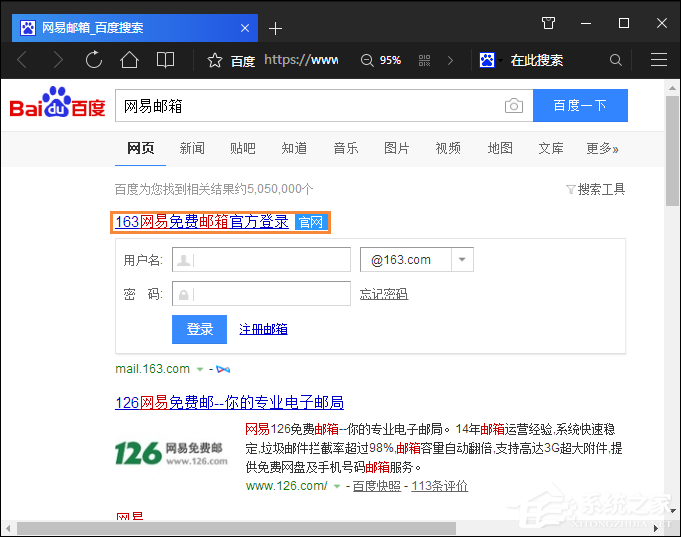Screen dimensions: 681x537
Task: Open the reading mode book icon
Action: 165,60
